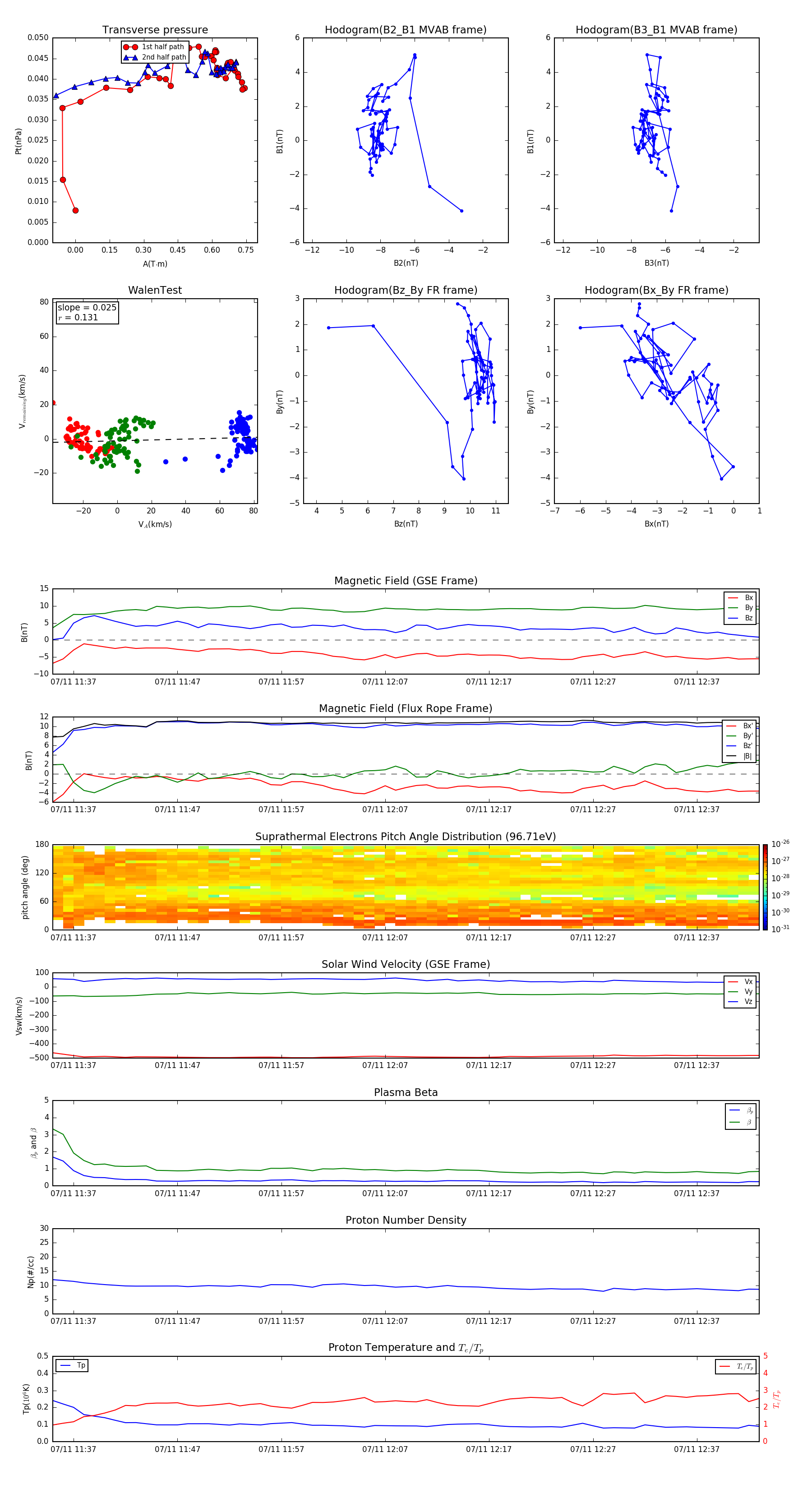Click 'Magnetic Field (Flux Rope Frame)' title
812x1489 pixels.
(x=406, y=709)
